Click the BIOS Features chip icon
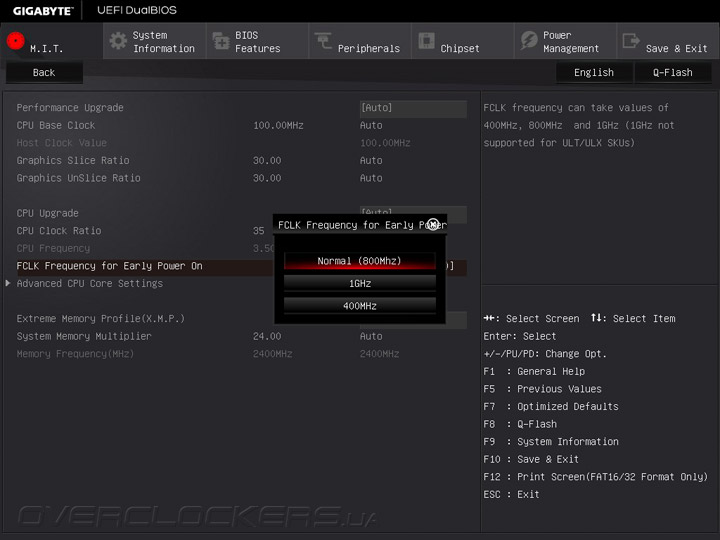This screenshot has width=720, height=540. coord(221,41)
